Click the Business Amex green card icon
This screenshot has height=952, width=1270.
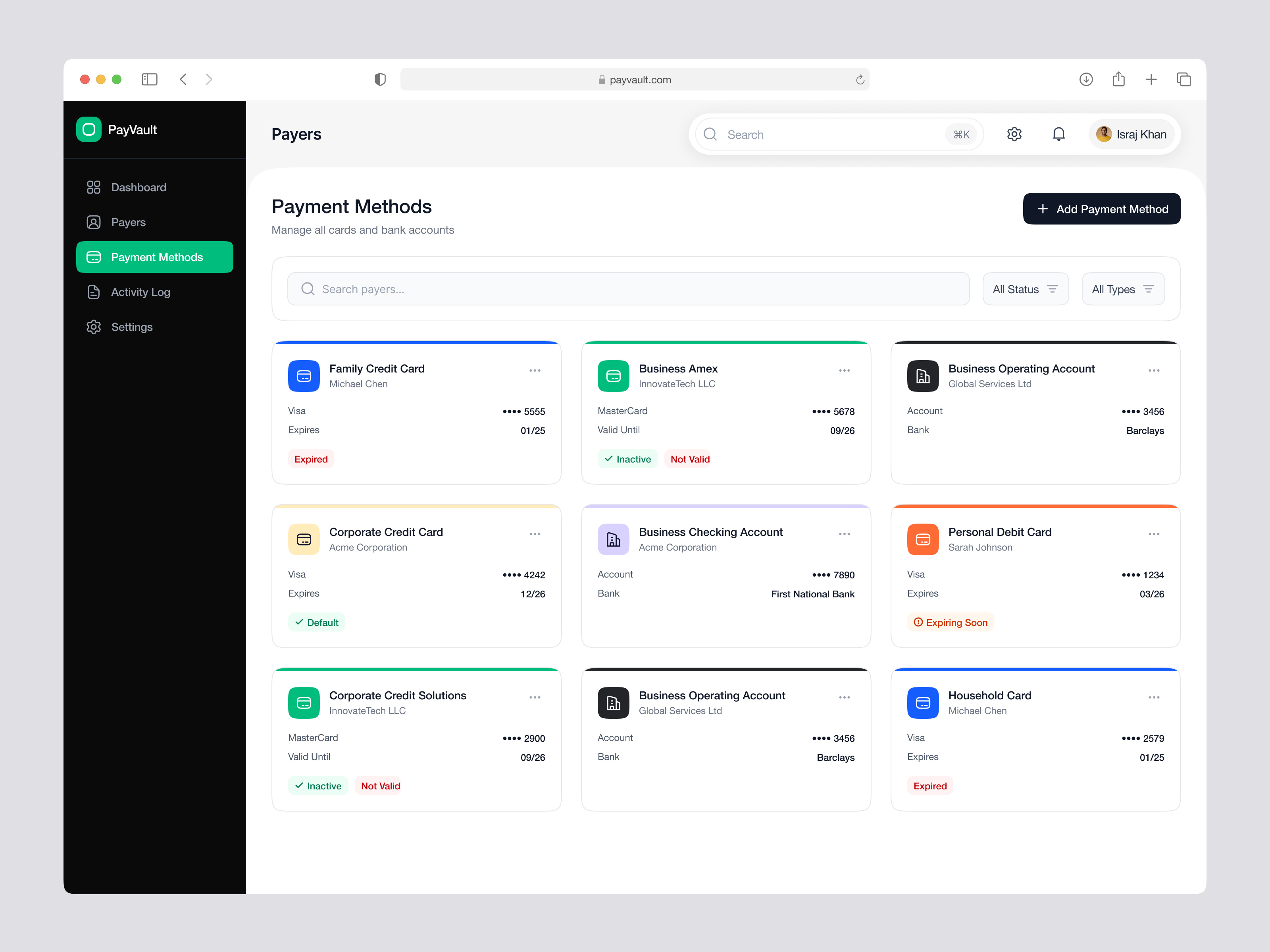point(613,376)
